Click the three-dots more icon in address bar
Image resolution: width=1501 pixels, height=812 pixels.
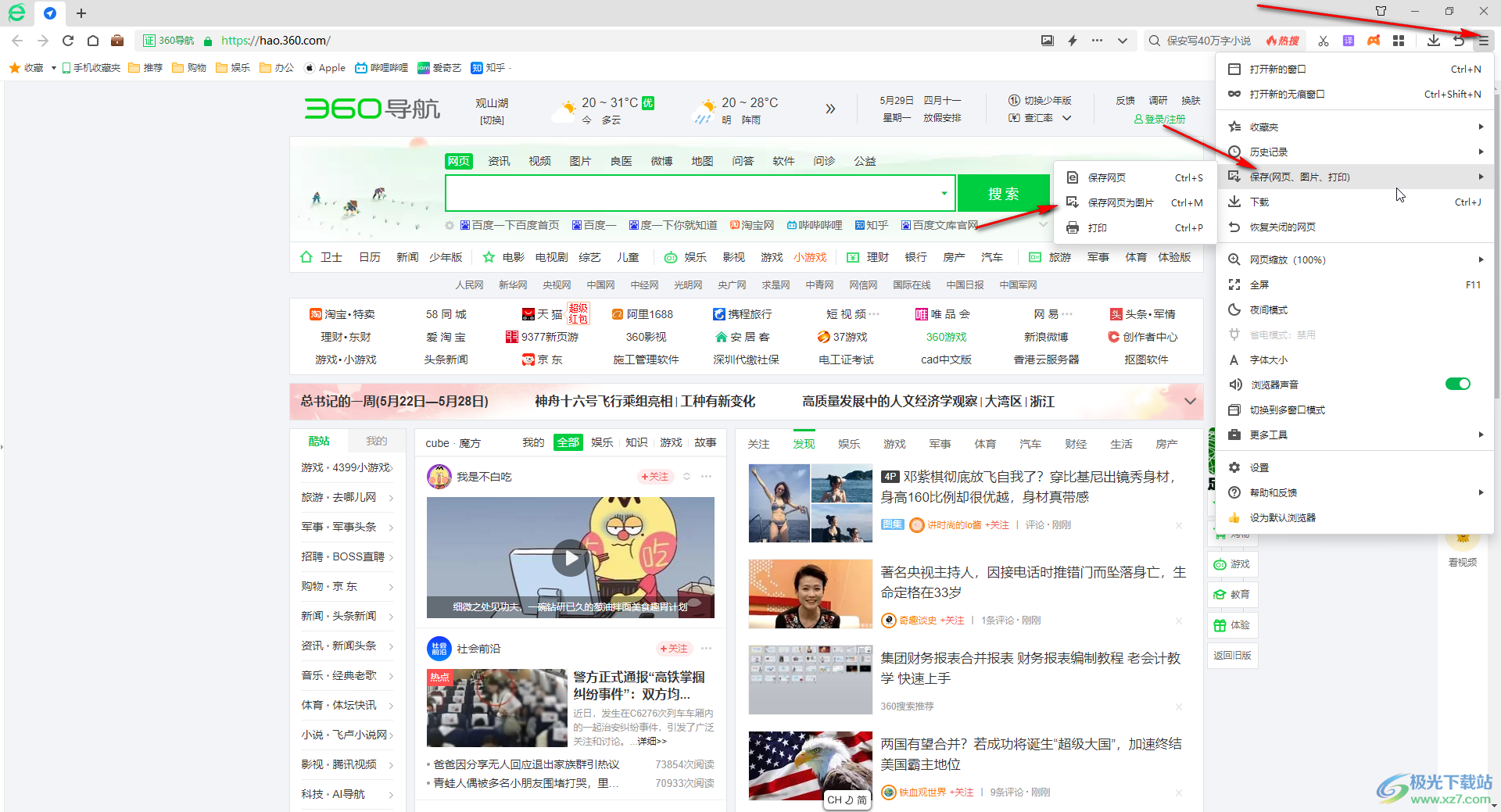pos(1098,41)
